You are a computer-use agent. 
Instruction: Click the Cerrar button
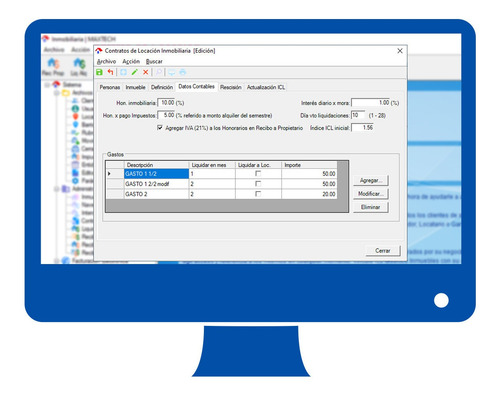click(383, 250)
